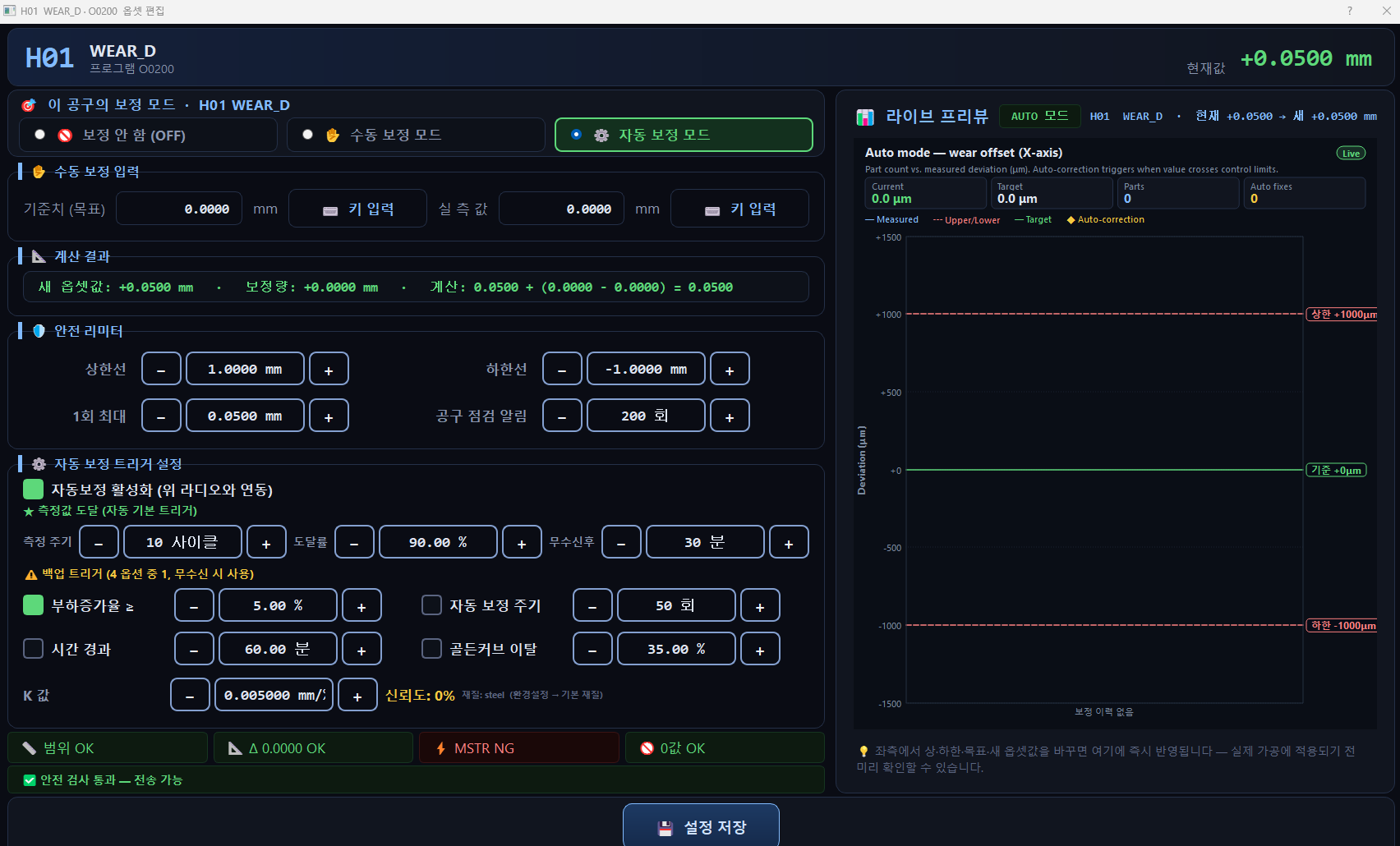Screen dimensions: 1400x846
Task: Click 키 입력 button next to 기준치 field
Action: coord(358,209)
